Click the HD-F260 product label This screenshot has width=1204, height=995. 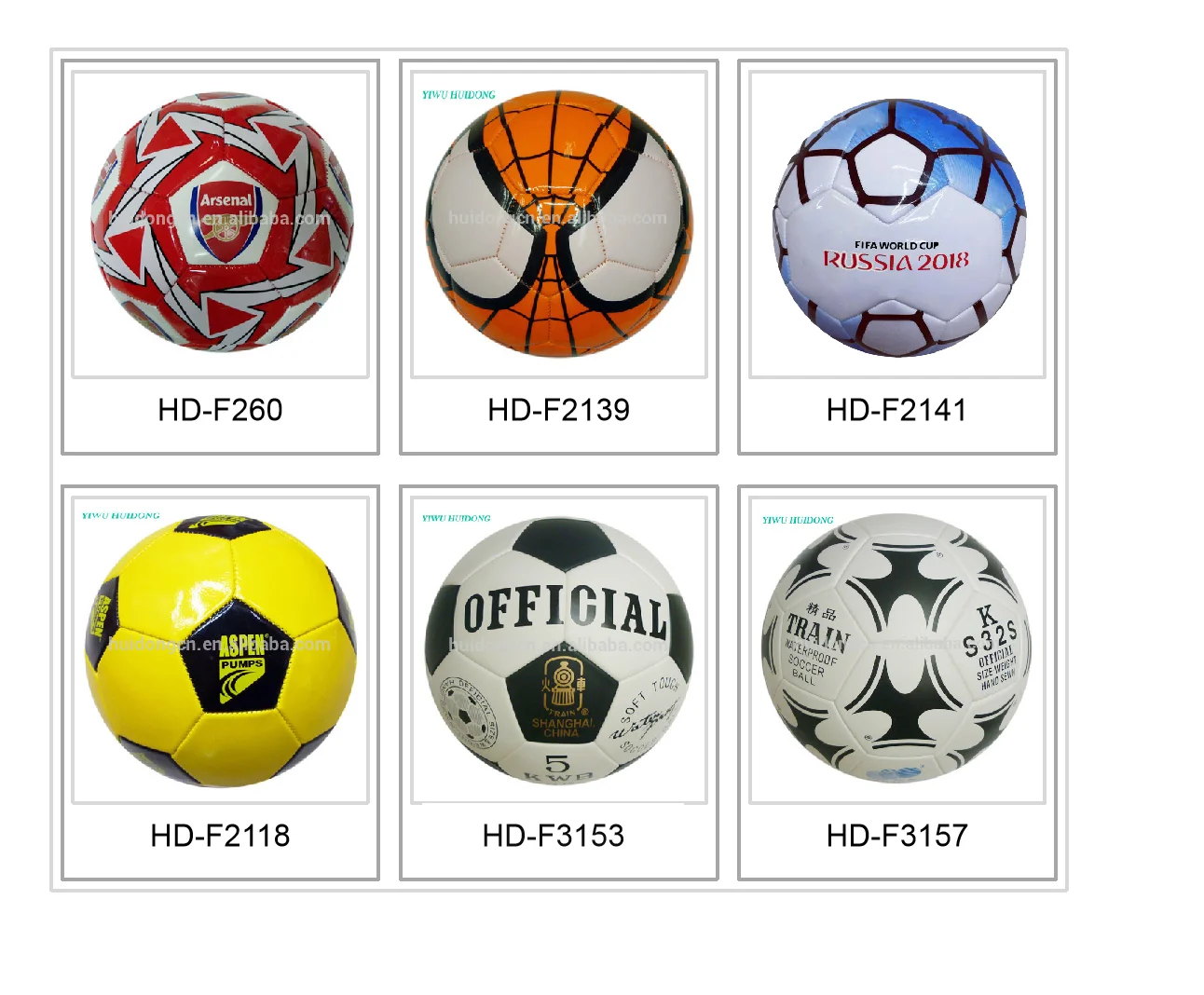point(220,410)
